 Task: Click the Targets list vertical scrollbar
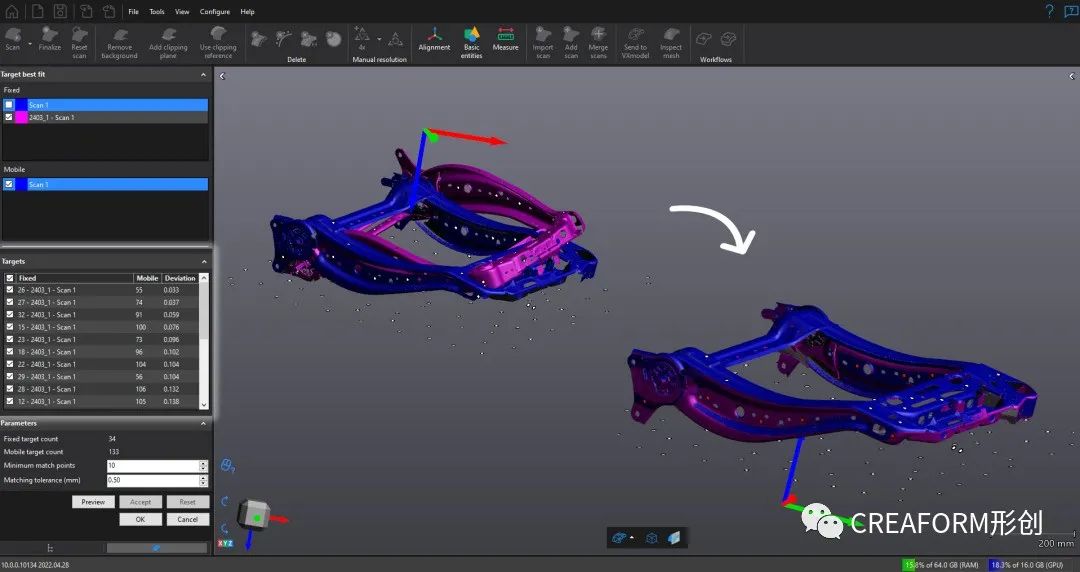(x=204, y=341)
